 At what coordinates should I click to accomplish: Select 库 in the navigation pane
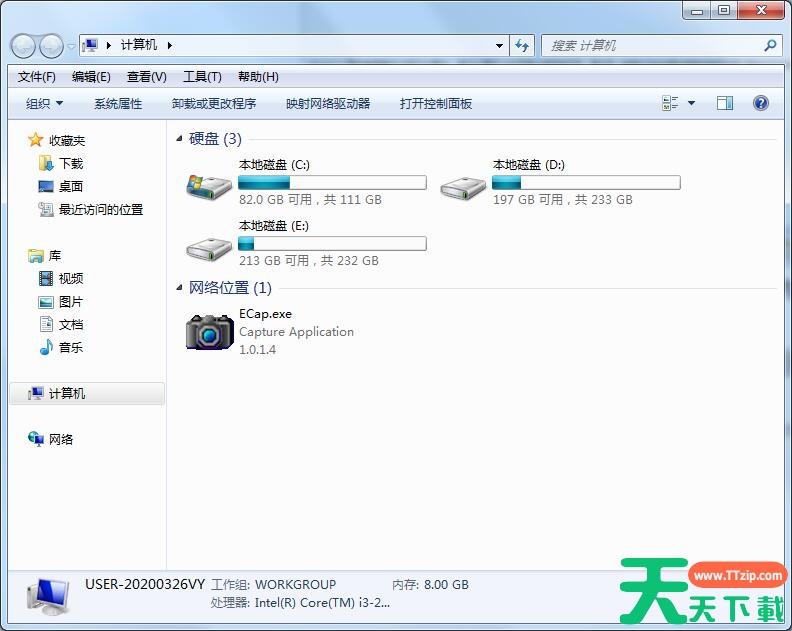pos(45,256)
